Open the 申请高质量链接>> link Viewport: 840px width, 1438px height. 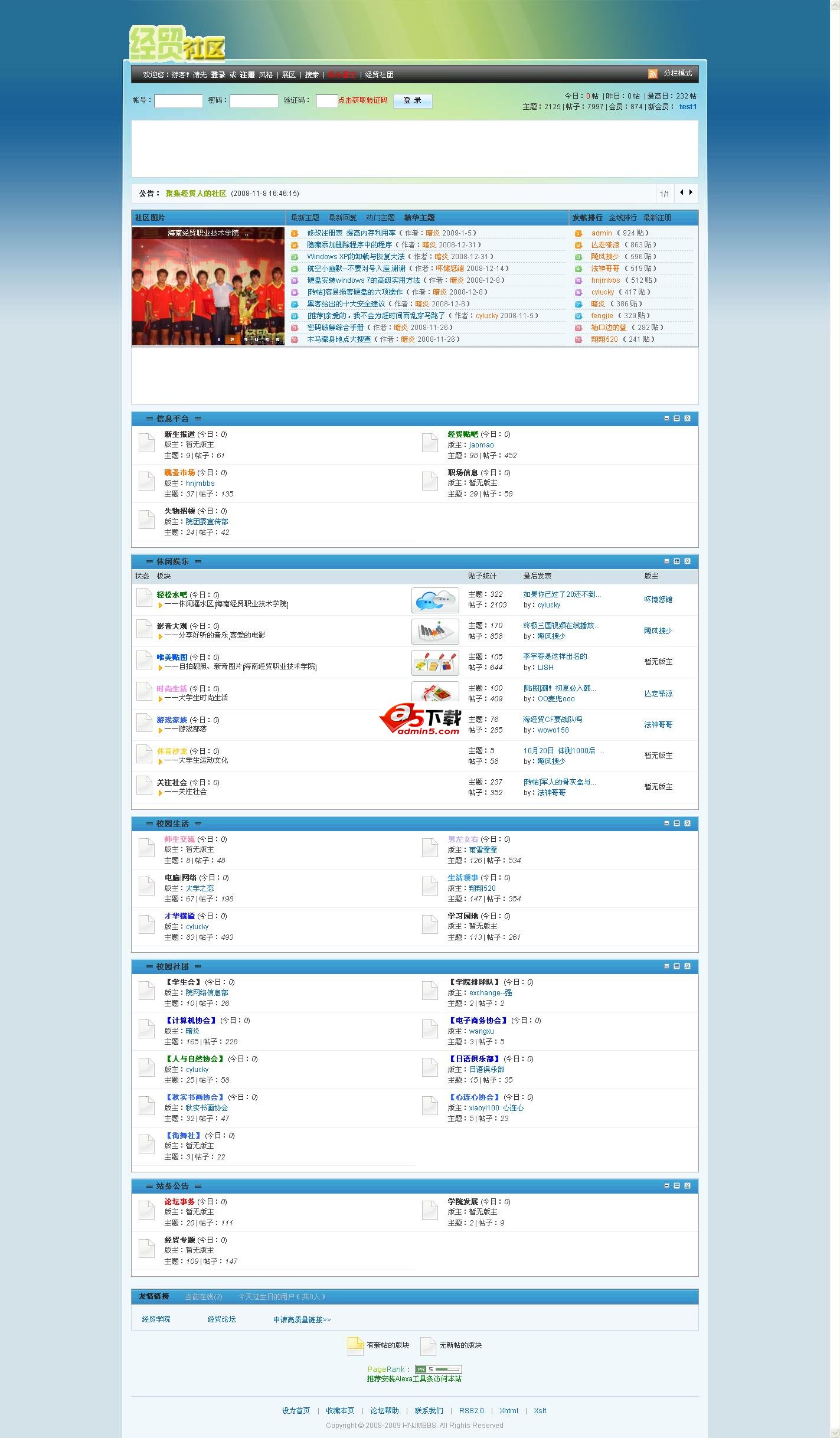point(302,1319)
